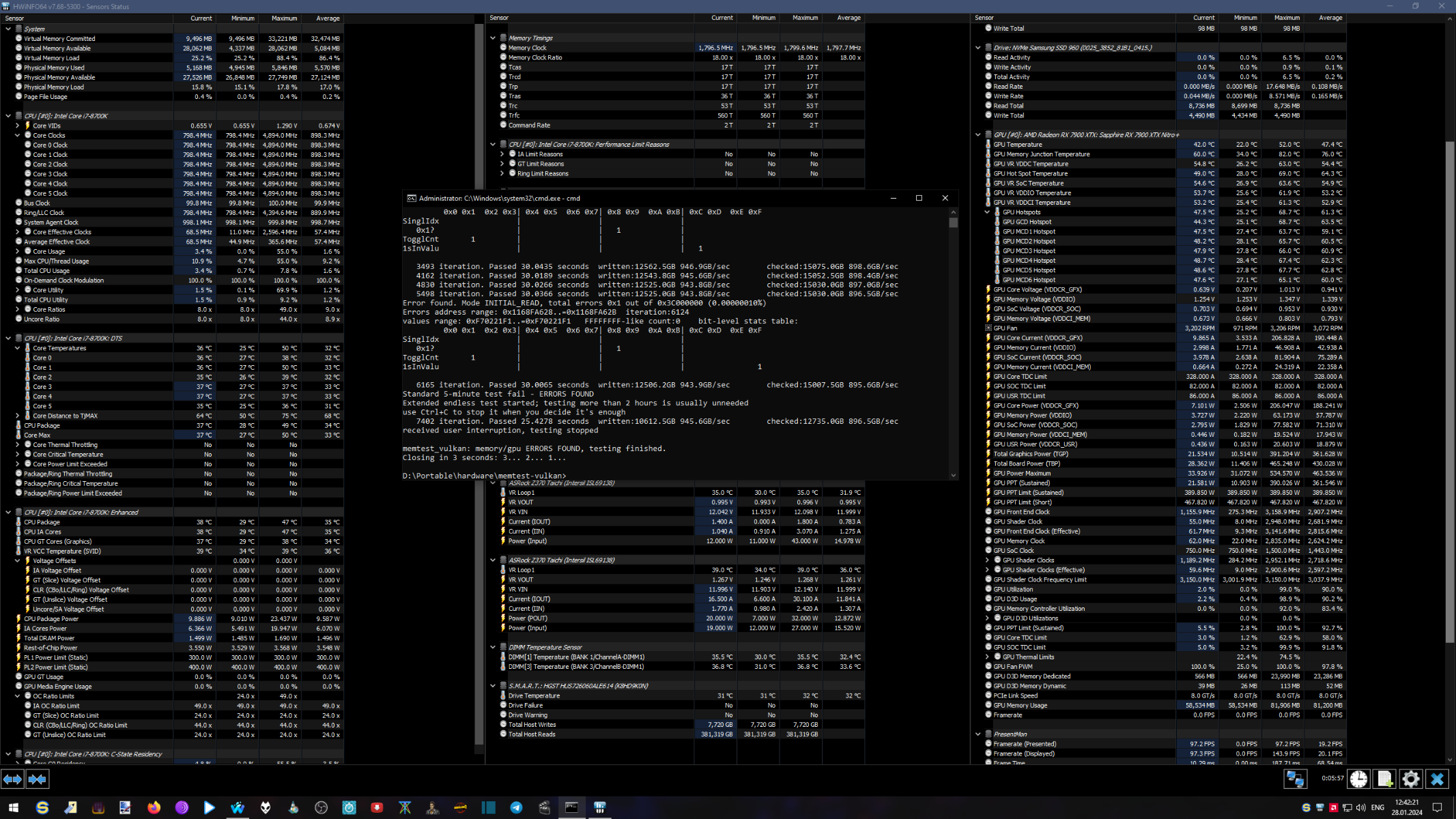Viewport: 1456px width, 819px height.
Task: Click the Maximum column header in left panel
Action: click(283, 18)
